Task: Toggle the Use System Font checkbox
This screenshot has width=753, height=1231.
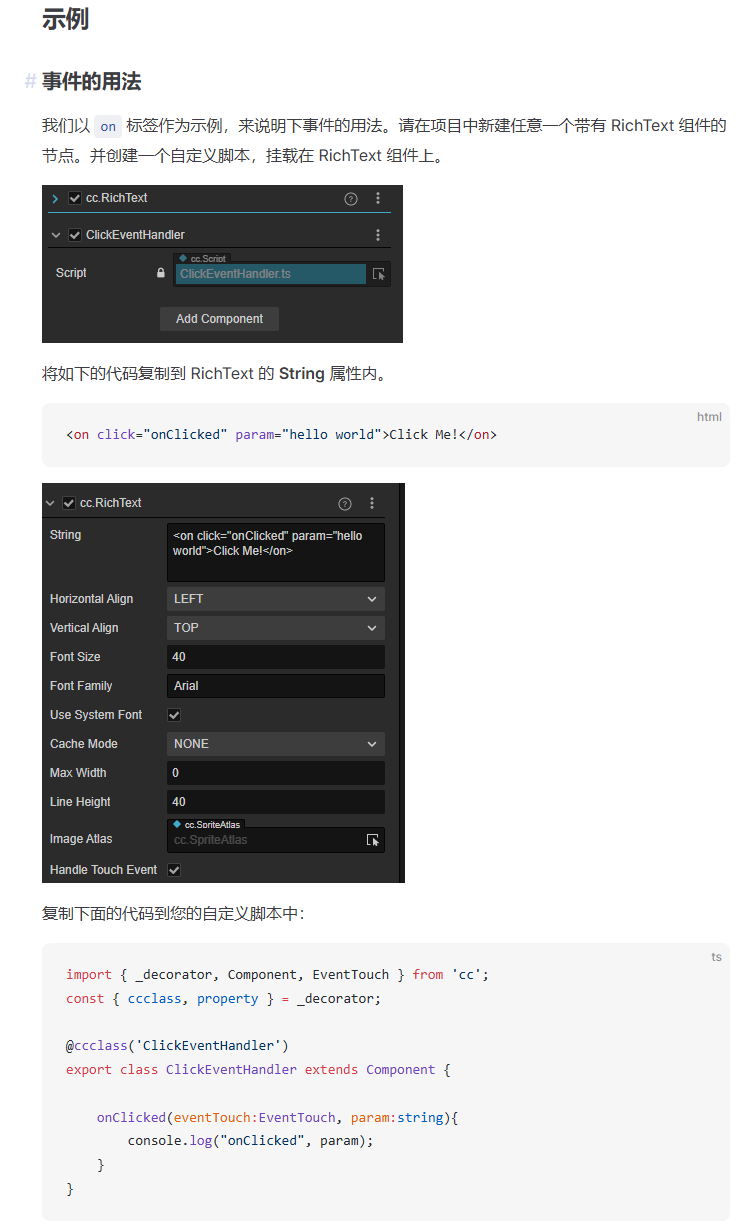Action: (x=174, y=715)
